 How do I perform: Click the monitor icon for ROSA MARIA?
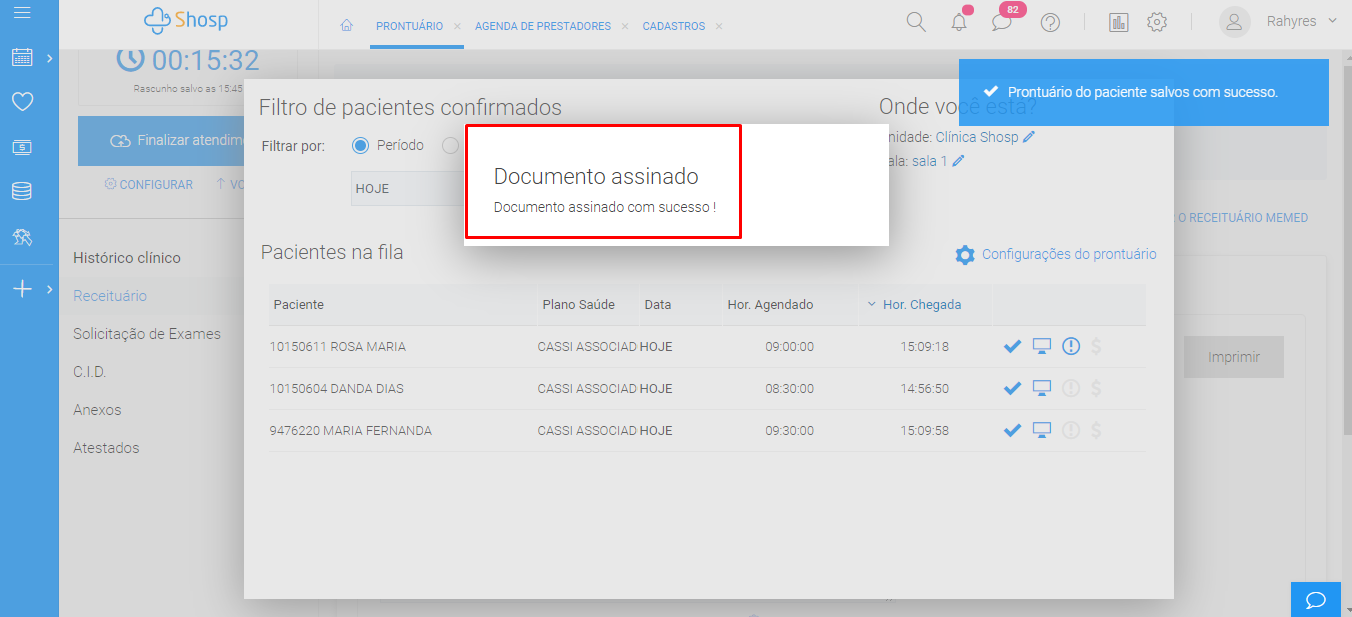1042,347
